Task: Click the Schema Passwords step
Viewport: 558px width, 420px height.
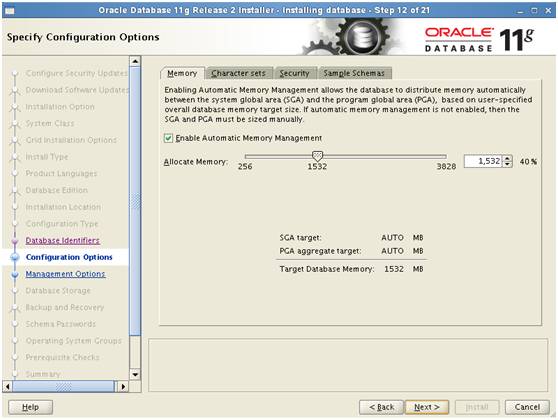Action: [61, 324]
